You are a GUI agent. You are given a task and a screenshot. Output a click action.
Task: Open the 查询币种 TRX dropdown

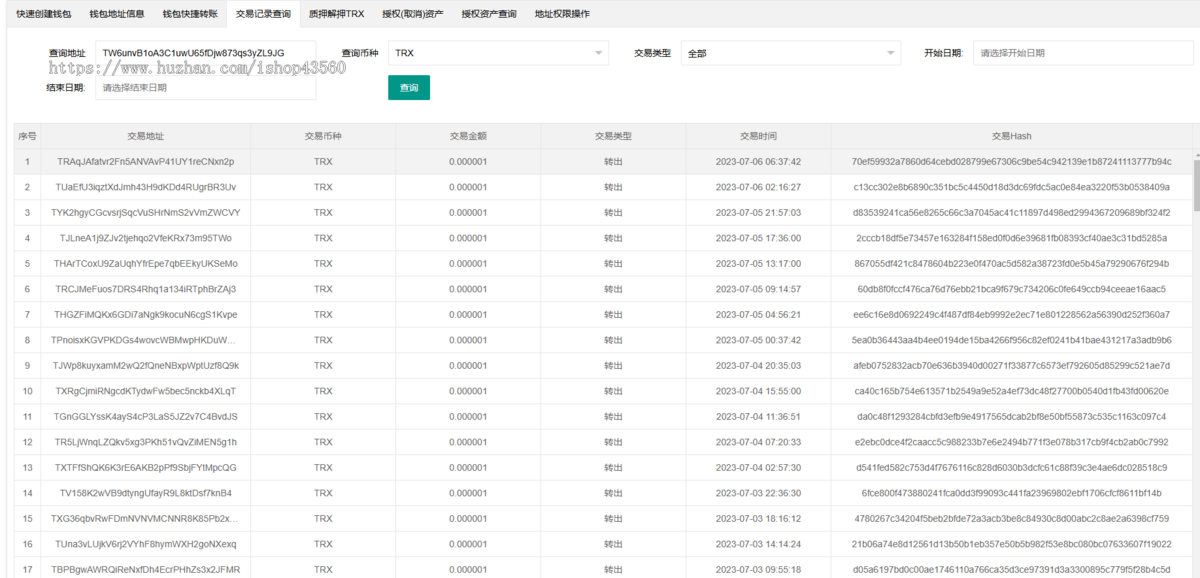[x=498, y=53]
